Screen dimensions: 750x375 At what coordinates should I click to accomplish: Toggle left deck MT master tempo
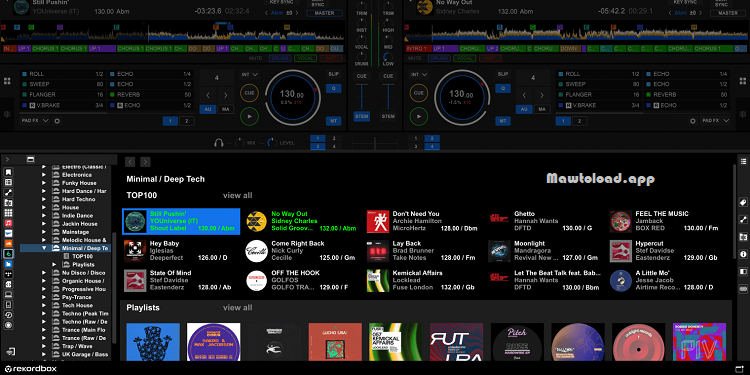click(x=333, y=121)
